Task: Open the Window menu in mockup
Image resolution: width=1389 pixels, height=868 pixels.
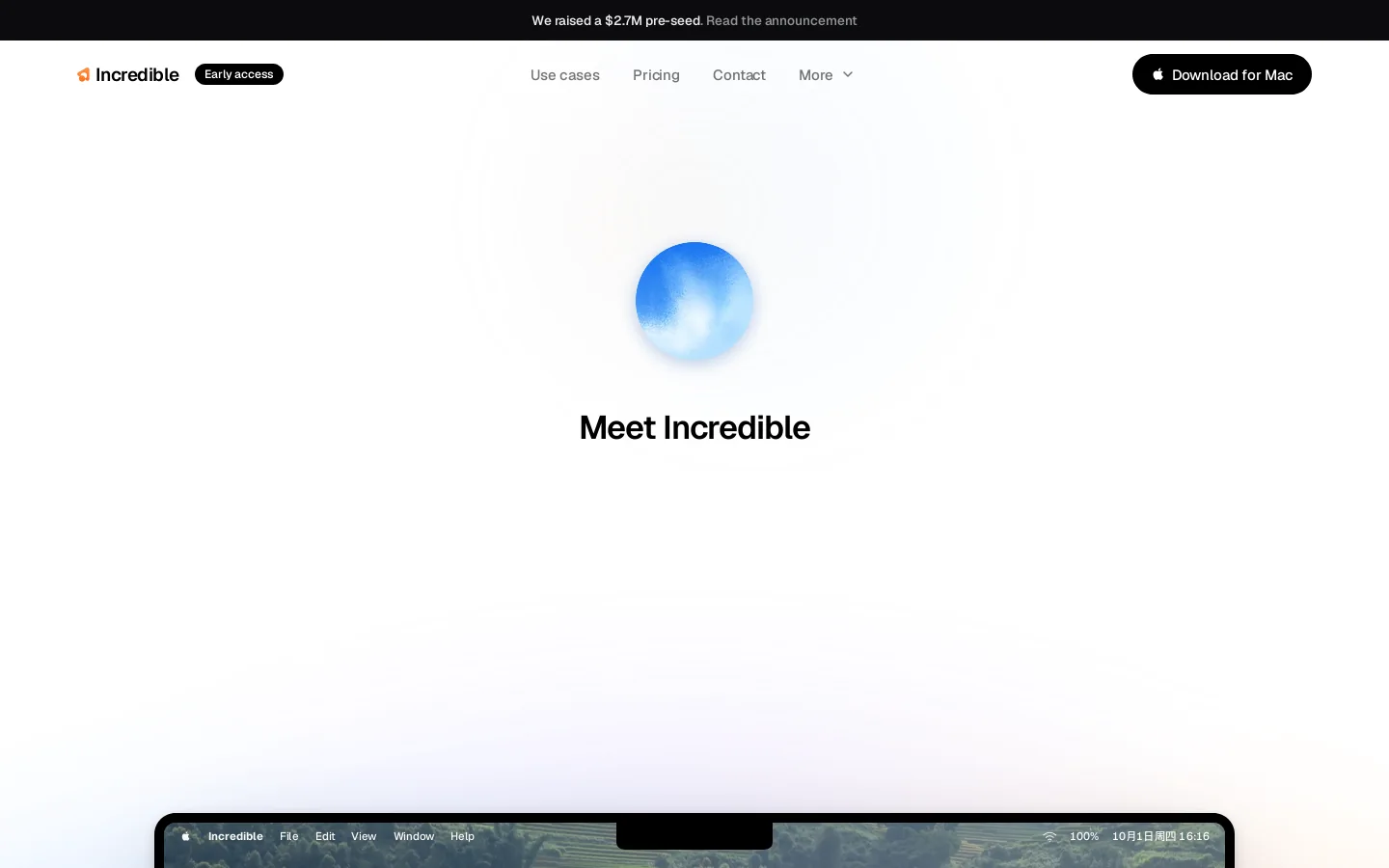Action: click(414, 836)
